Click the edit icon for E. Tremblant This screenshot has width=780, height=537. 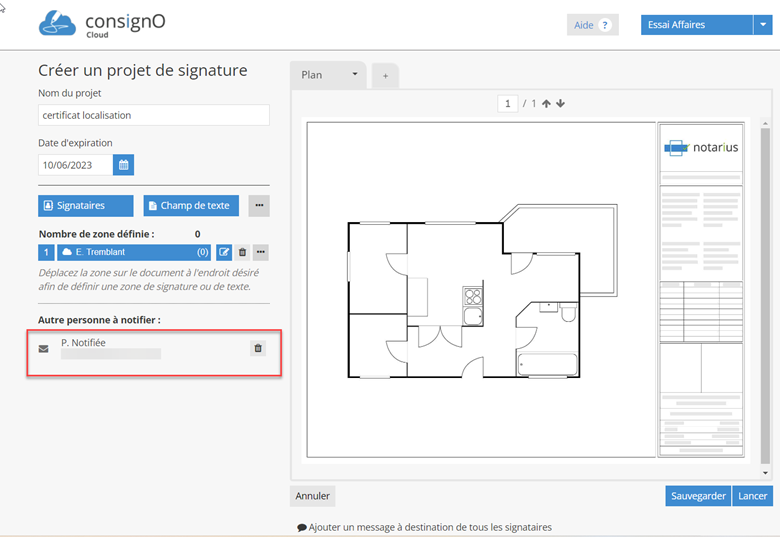pos(224,253)
